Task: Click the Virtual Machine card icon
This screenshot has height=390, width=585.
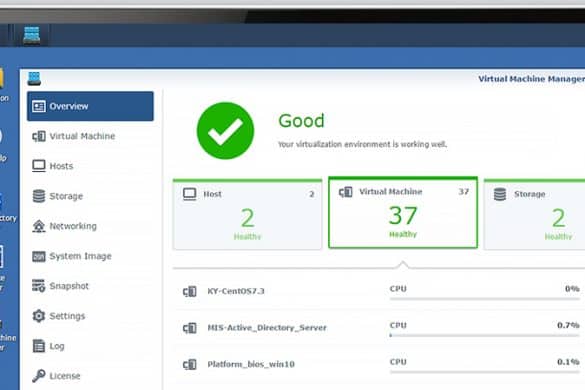Action: tap(345, 192)
